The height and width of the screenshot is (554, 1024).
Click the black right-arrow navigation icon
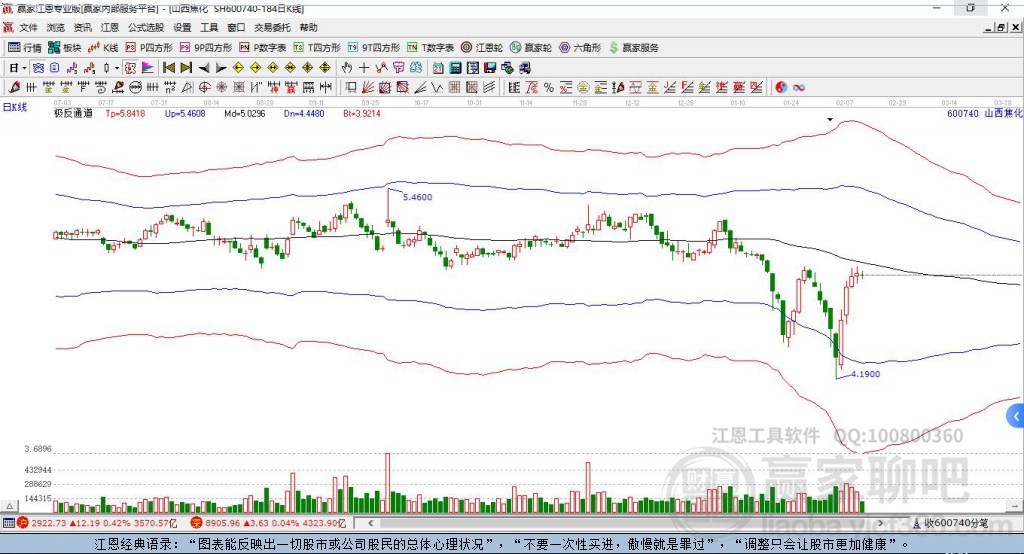[221, 68]
